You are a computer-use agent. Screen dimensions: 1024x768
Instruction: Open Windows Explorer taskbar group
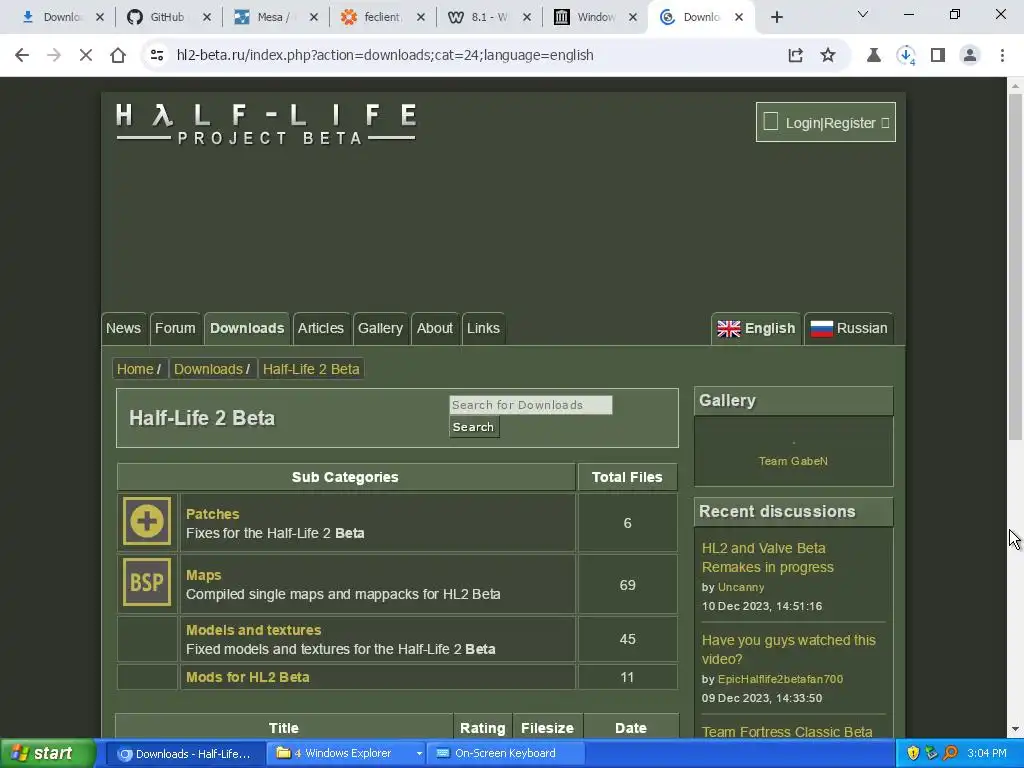point(346,754)
